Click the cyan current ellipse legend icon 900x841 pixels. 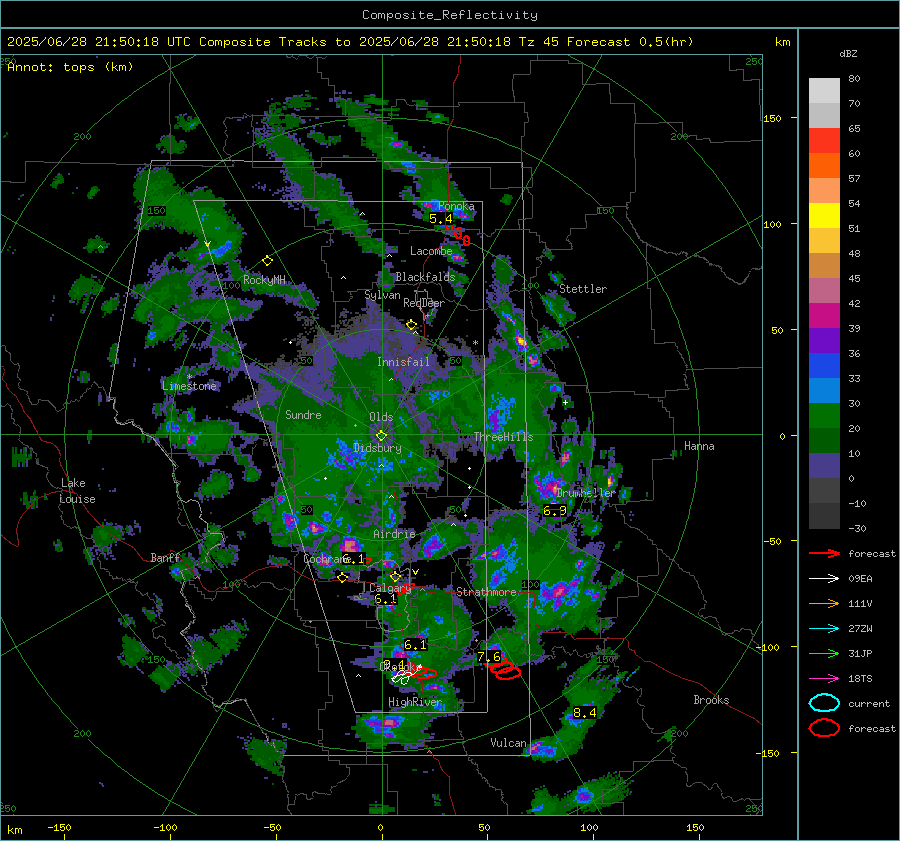[x=824, y=703]
